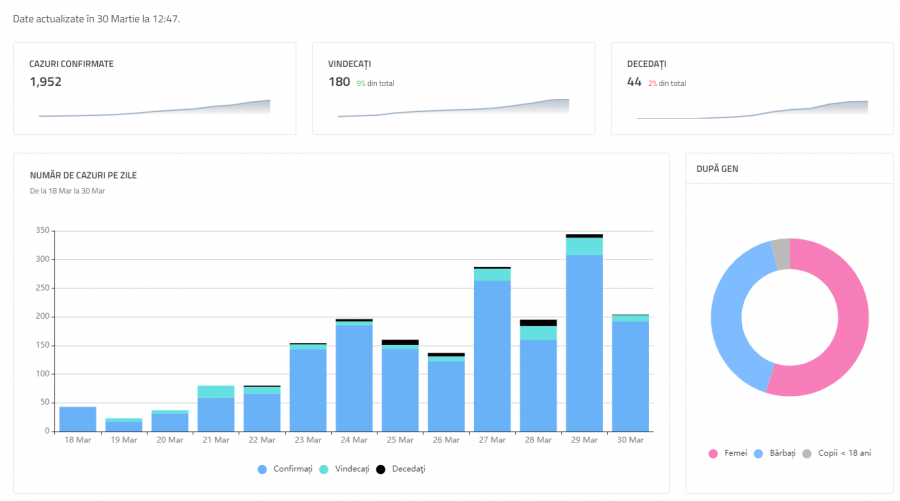Click the sparkline in the Decedați card
Viewport: 900px width, 501px height.
752,109
